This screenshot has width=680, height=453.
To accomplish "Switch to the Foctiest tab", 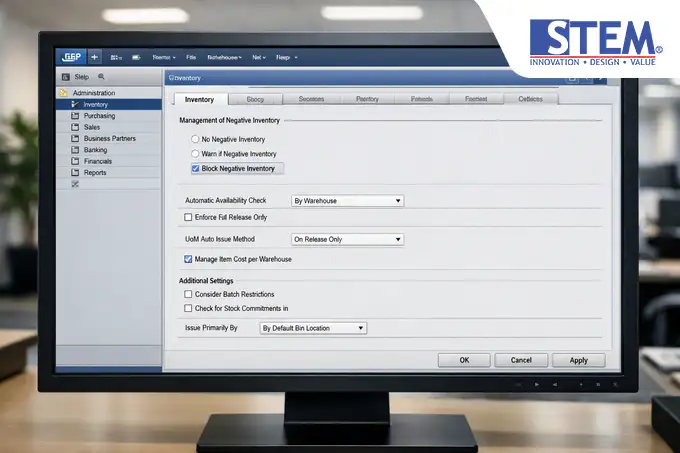I will [x=476, y=99].
